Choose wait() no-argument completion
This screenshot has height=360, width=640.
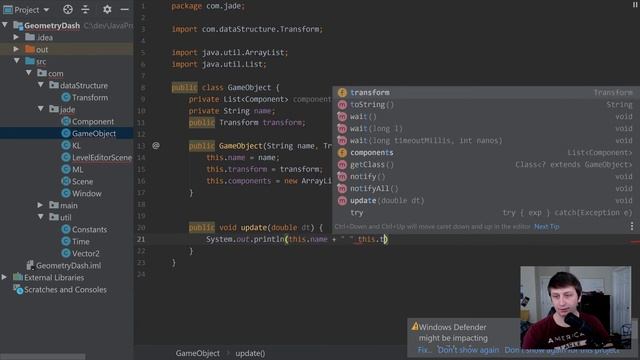[x=485, y=116]
